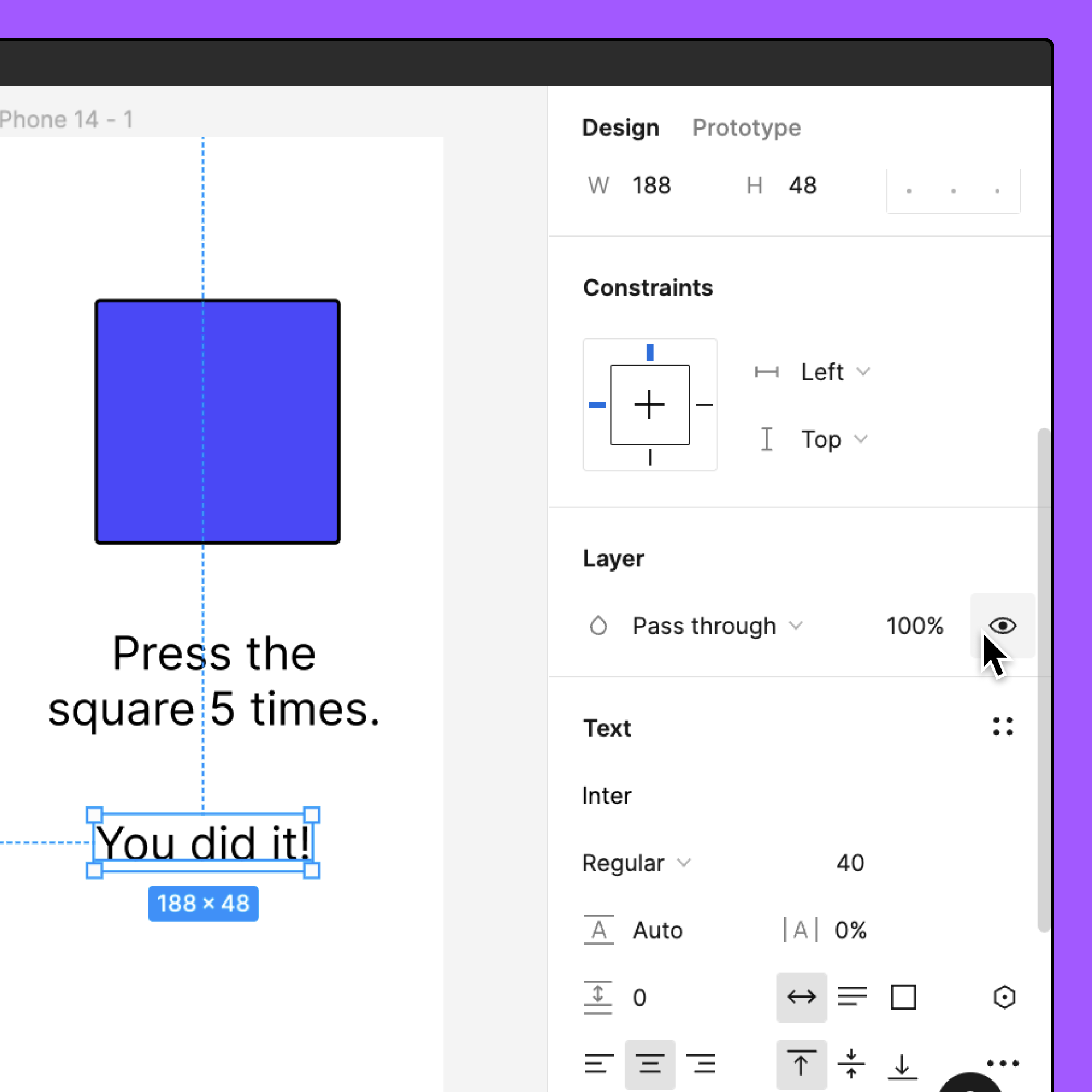Click the 100% layer opacity field
The image size is (1092, 1092).
pos(914,626)
